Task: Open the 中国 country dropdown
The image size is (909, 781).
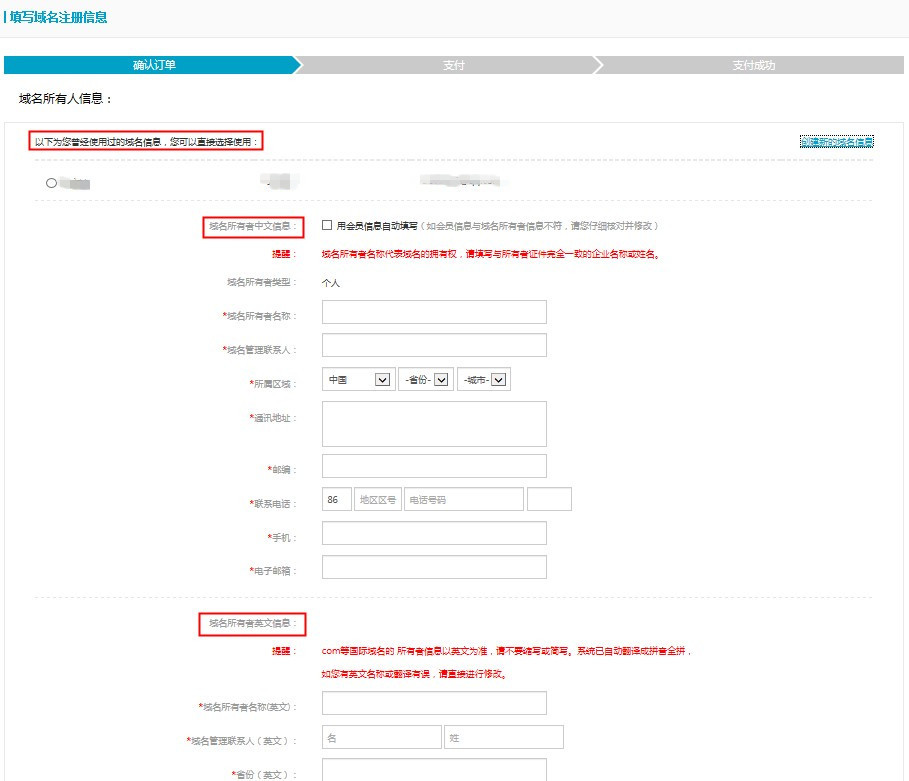Action: click(x=357, y=380)
